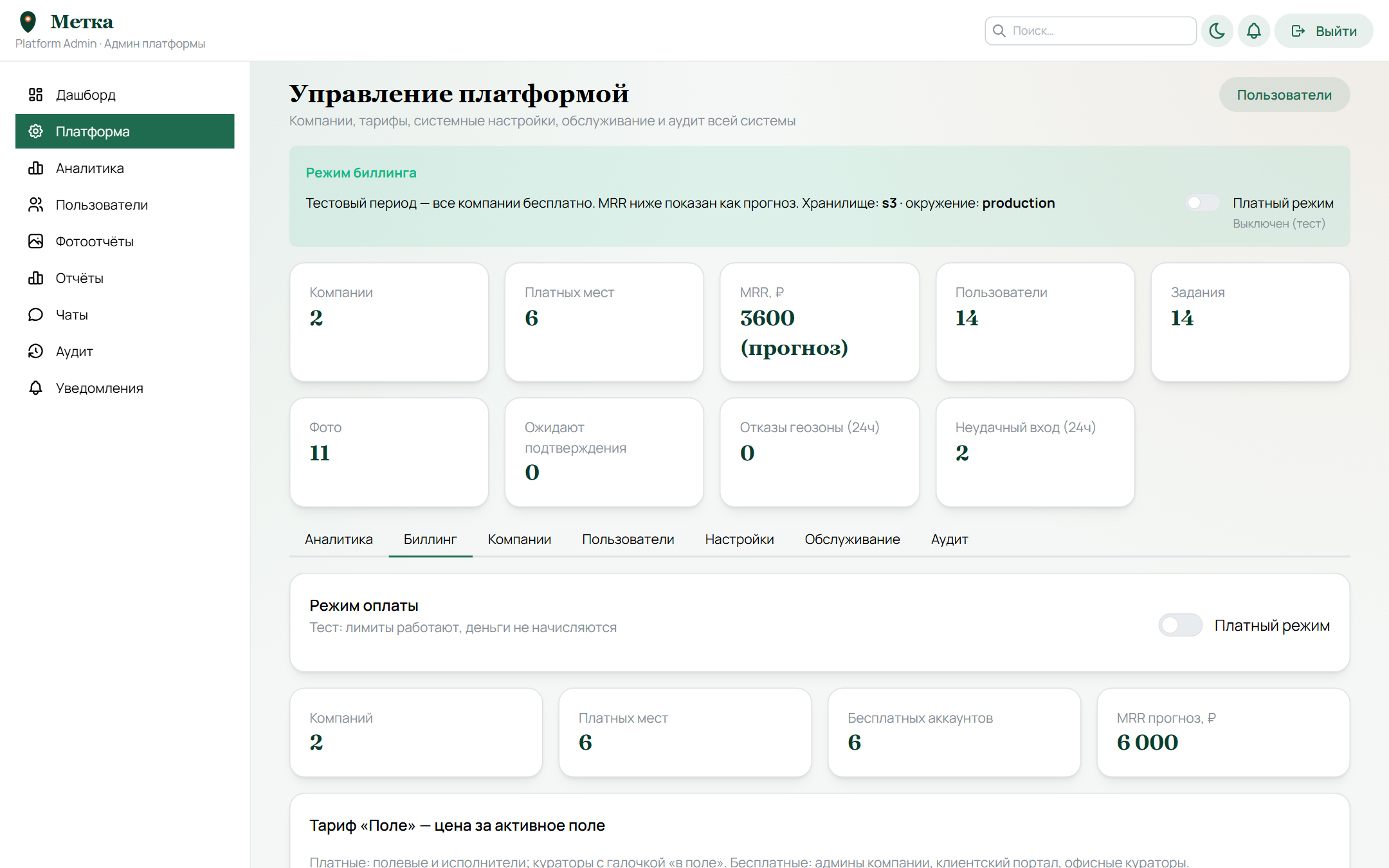Switch to the Компании tab
Viewport: 1389px width, 868px height.
[x=520, y=539]
